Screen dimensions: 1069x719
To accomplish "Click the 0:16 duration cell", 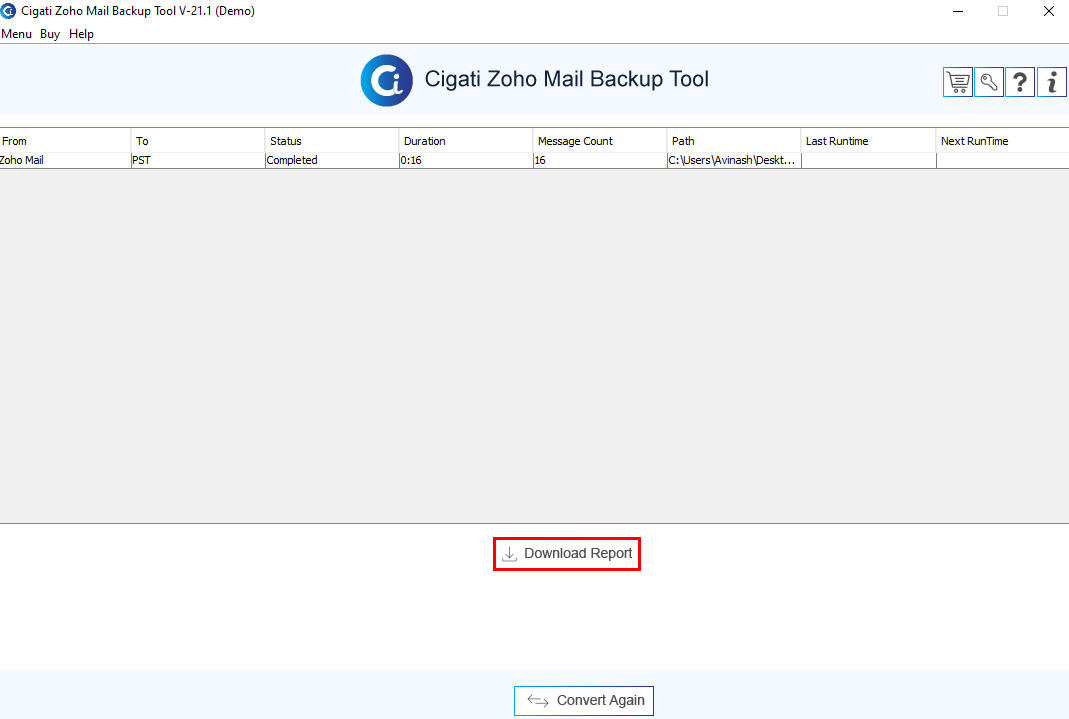I will pyautogui.click(x=466, y=160).
